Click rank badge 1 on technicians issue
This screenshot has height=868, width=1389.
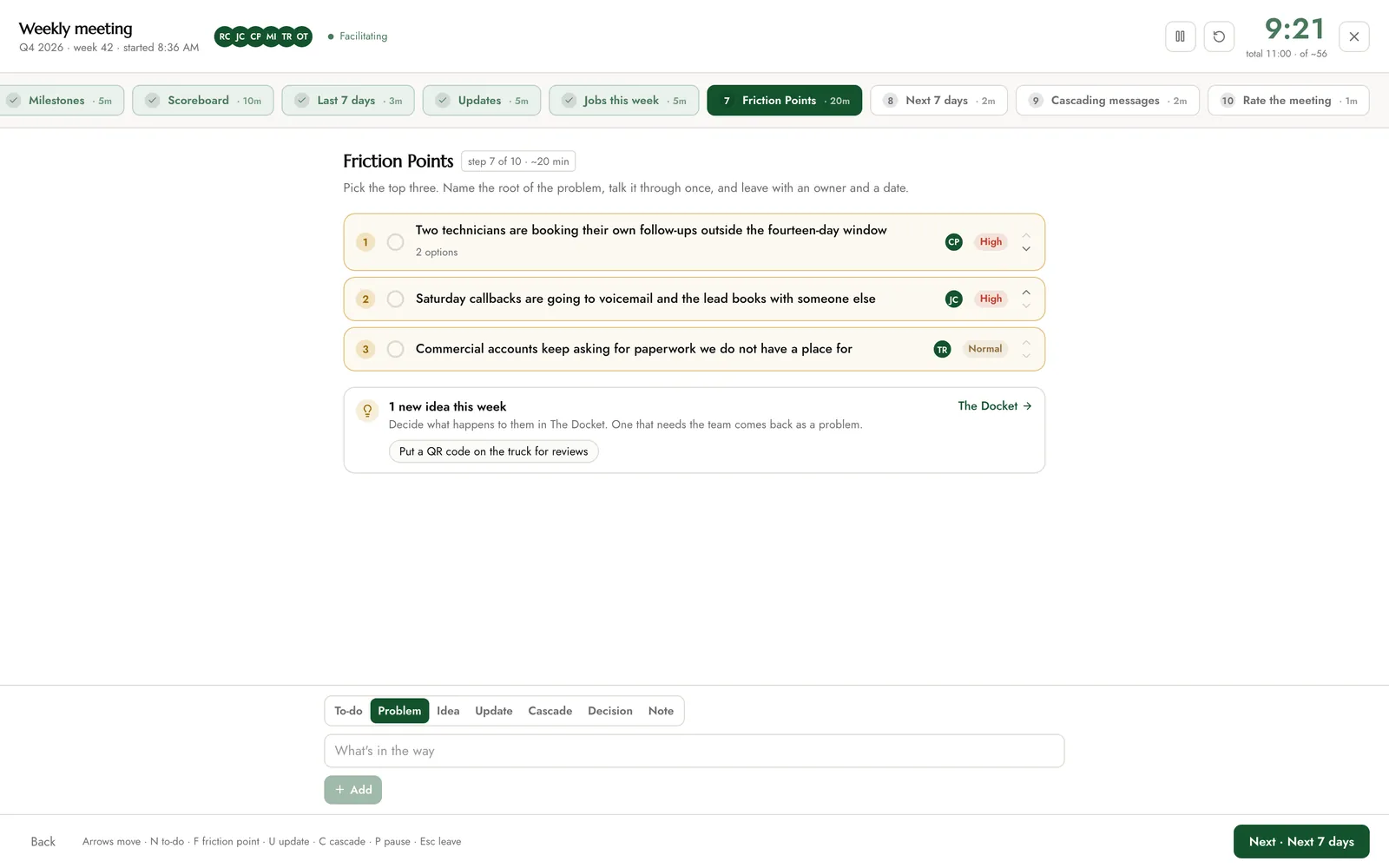click(365, 242)
